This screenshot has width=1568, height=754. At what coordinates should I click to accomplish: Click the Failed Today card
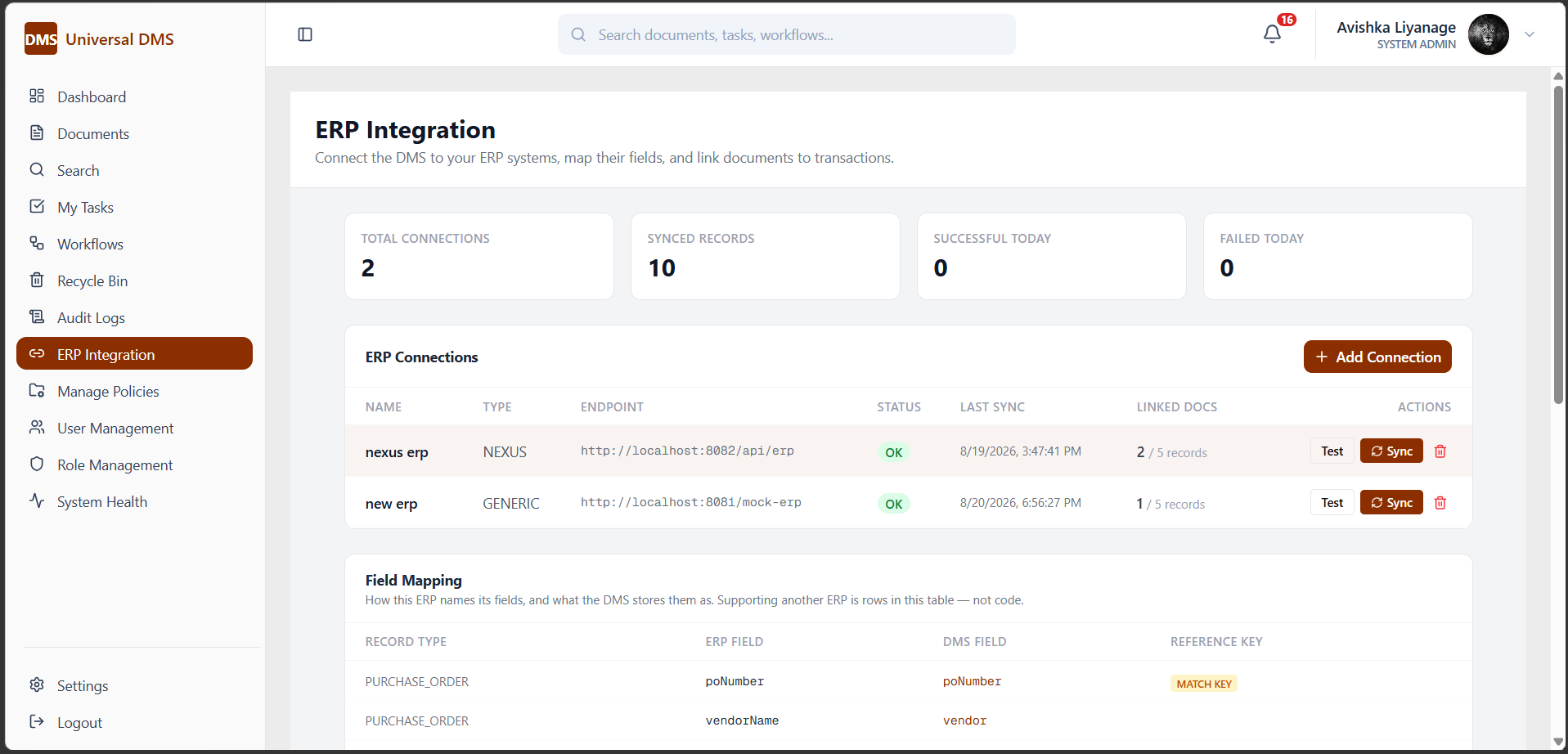[1338, 257]
